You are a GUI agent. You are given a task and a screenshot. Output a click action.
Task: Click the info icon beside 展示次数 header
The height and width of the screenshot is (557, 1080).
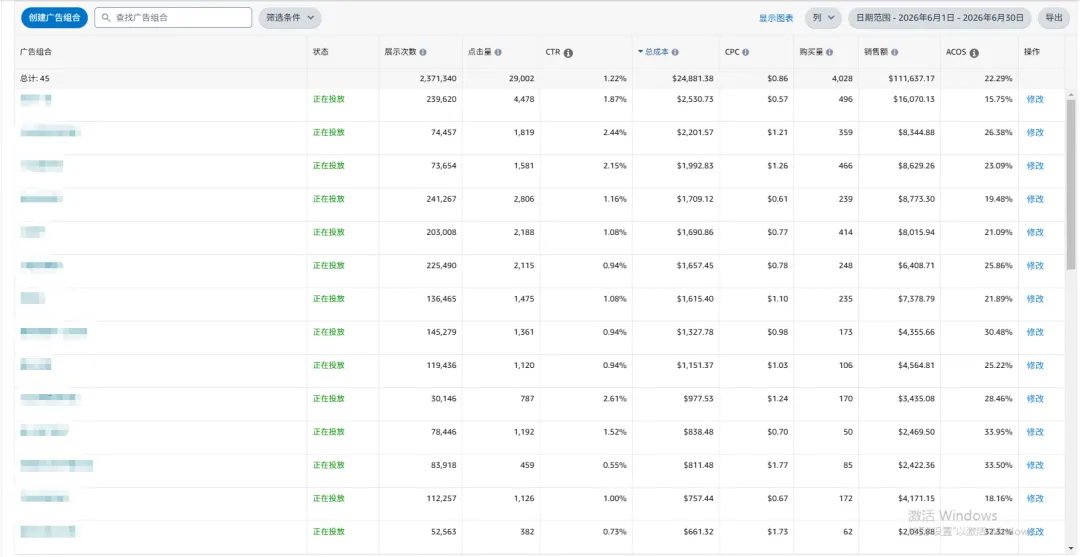pos(423,52)
